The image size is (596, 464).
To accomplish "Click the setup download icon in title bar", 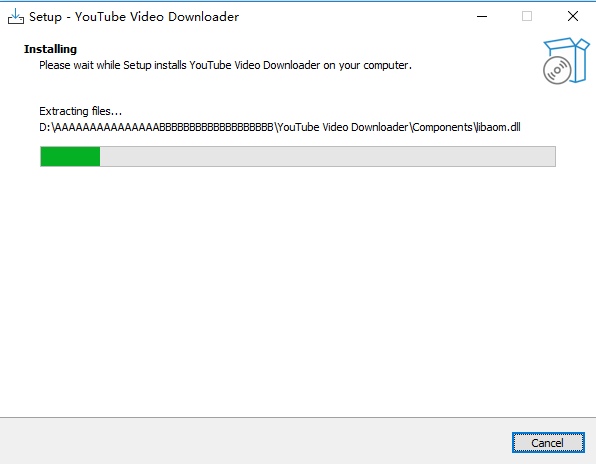I will point(16,17).
